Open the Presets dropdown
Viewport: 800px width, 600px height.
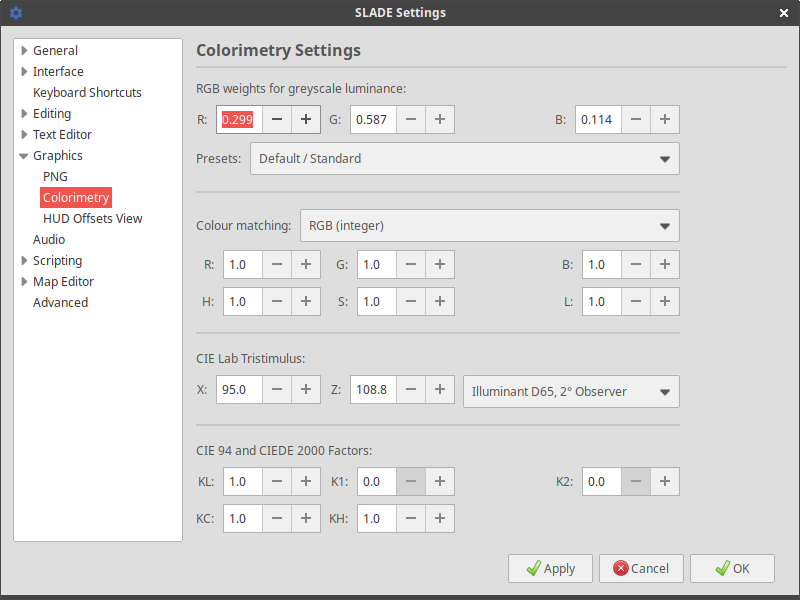coord(464,158)
